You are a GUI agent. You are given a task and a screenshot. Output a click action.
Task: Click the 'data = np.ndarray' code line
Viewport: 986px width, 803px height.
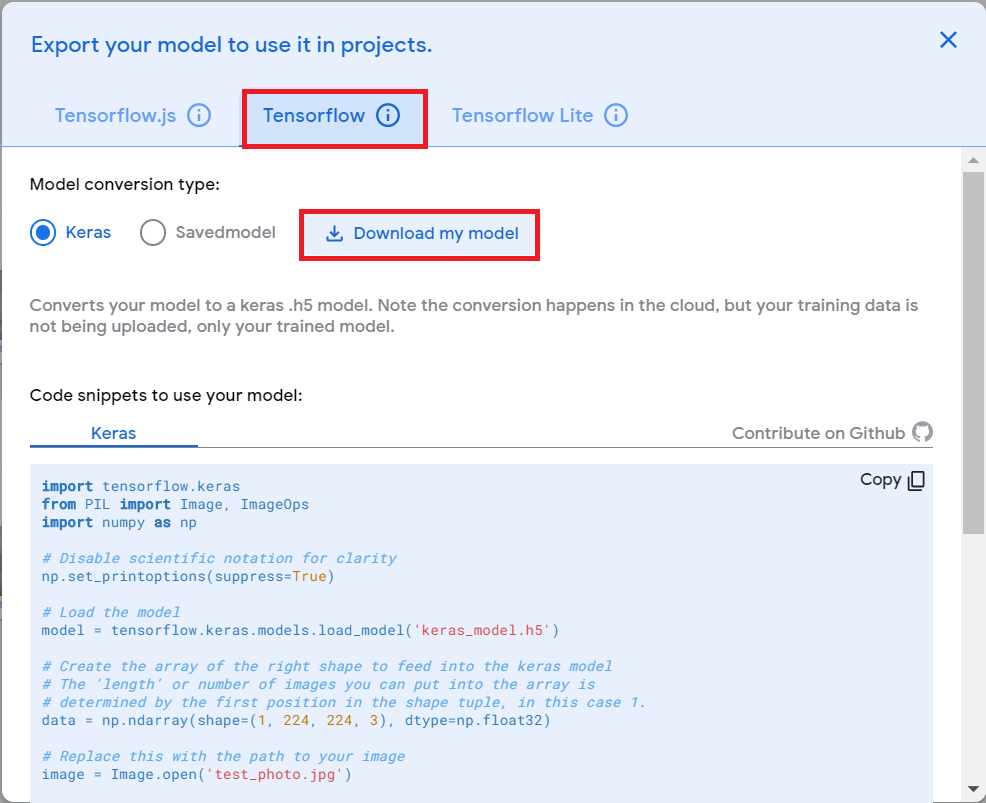(296, 721)
